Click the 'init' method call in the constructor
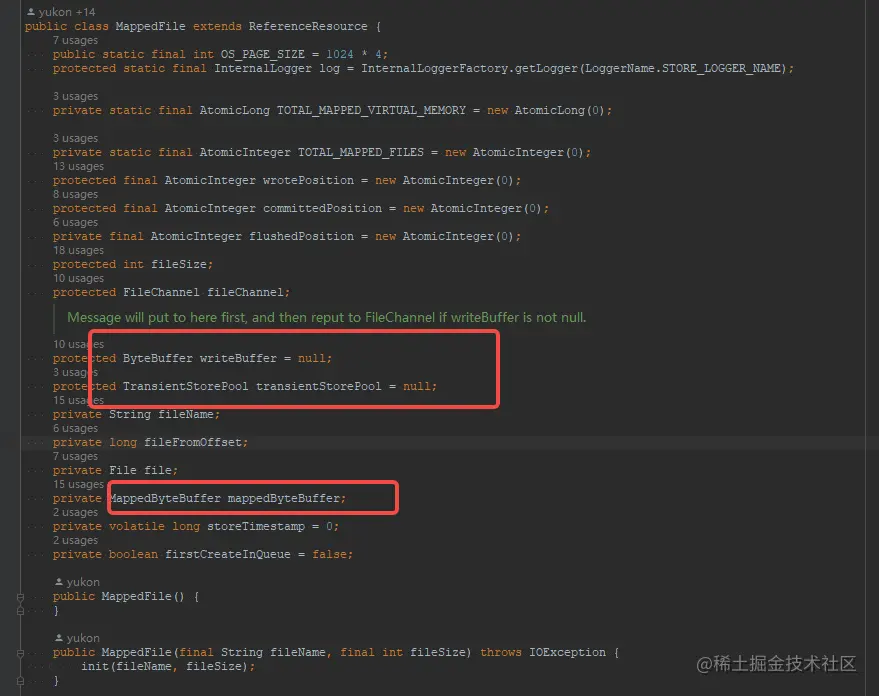The height and width of the screenshot is (696, 879). (95, 666)
